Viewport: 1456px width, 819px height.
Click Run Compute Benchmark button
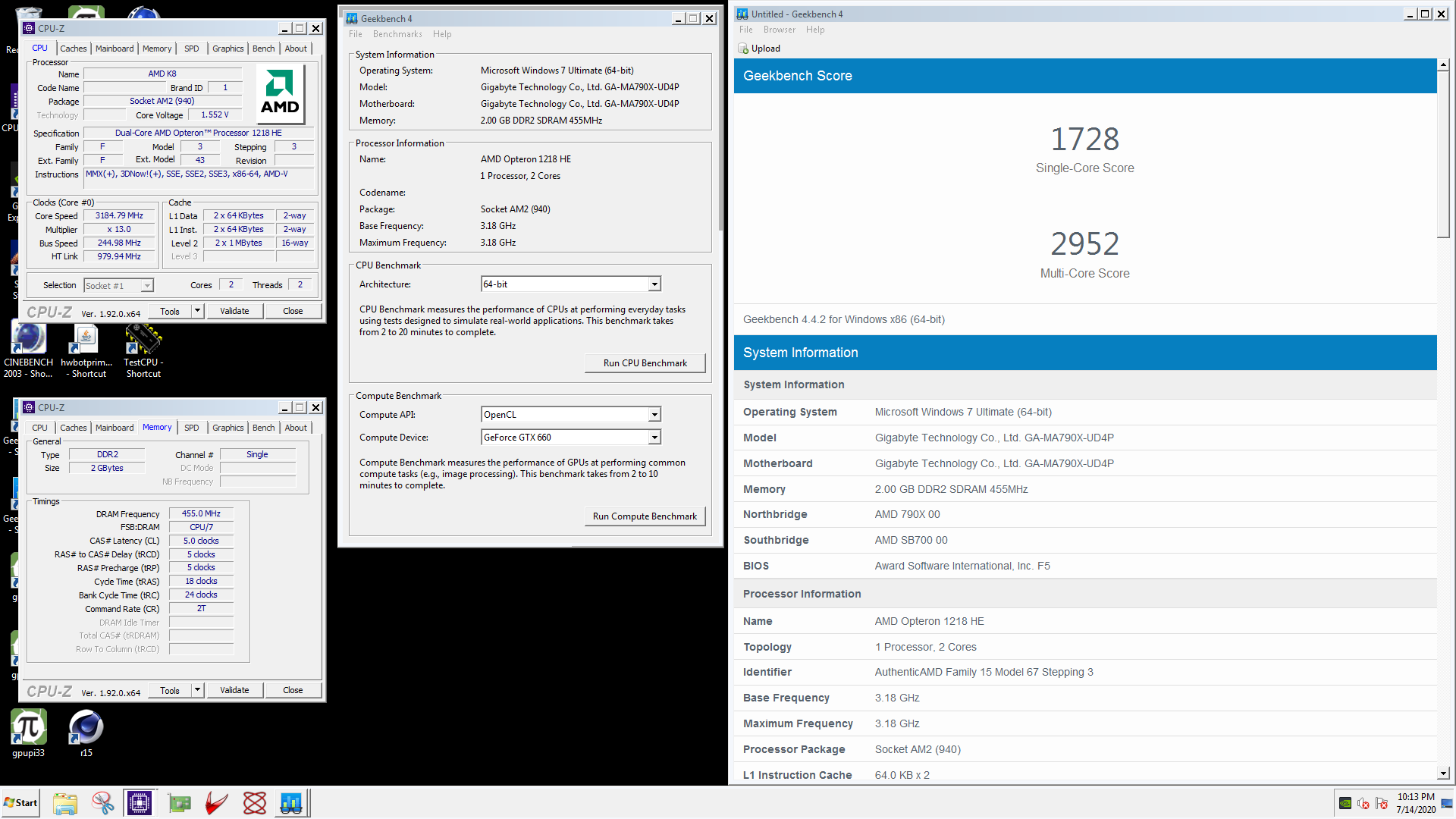(645, 516)
